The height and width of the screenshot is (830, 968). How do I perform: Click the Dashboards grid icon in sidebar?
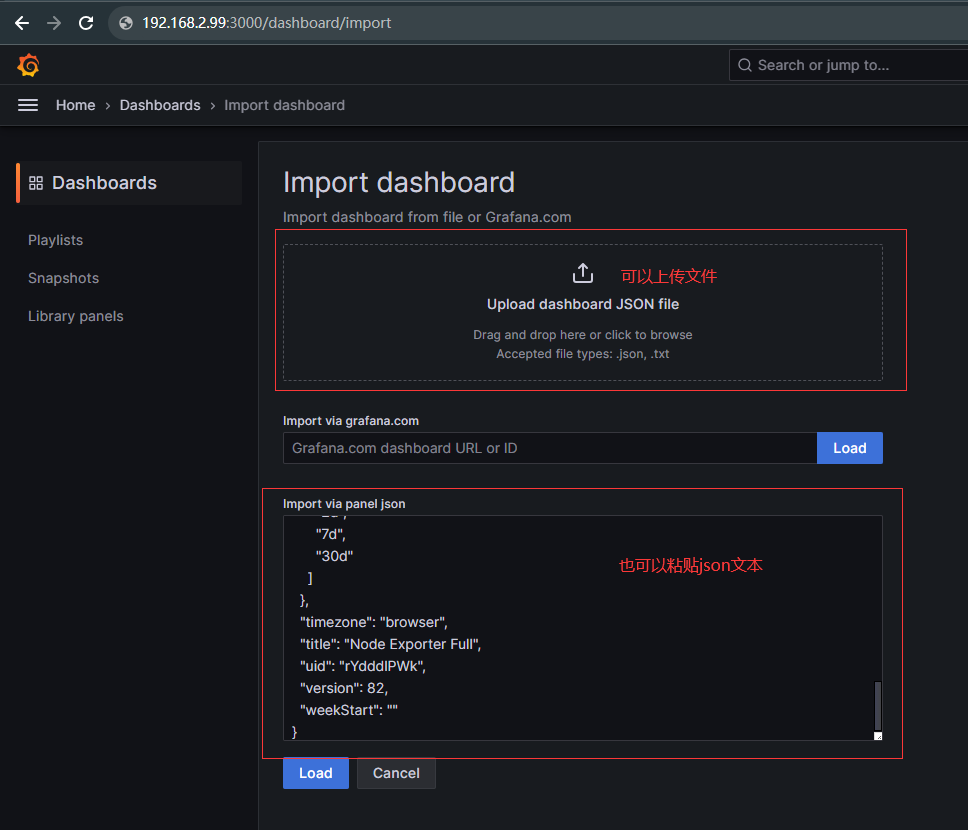point(36,183)
